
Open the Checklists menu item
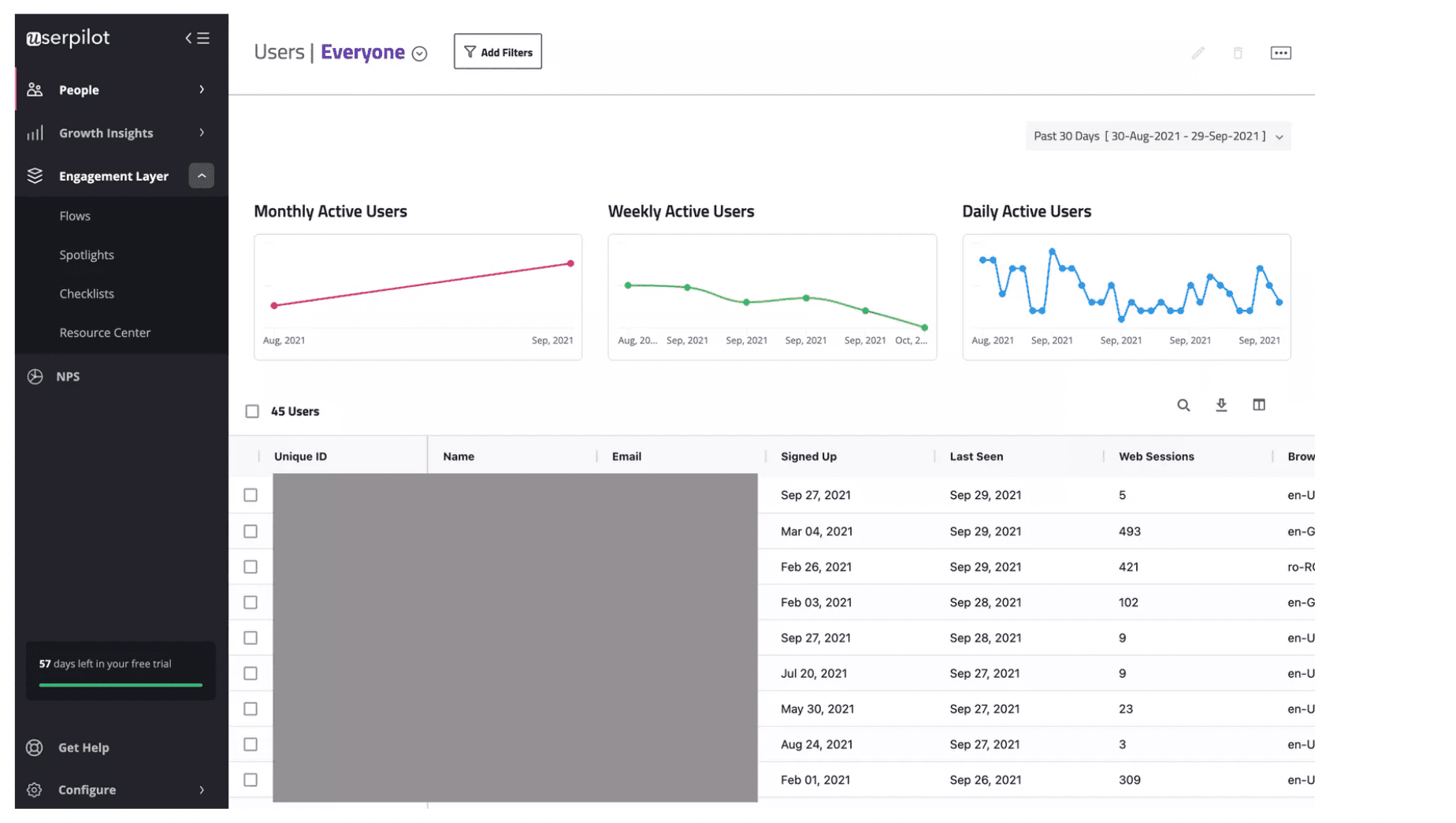[87, 294]
